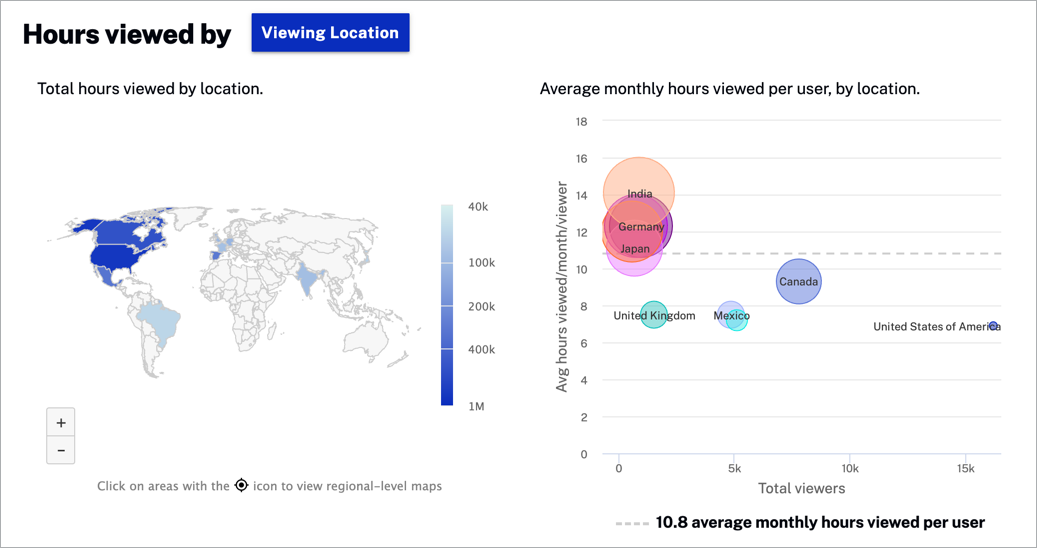Click the Mexico bubble label

point(730,315)
